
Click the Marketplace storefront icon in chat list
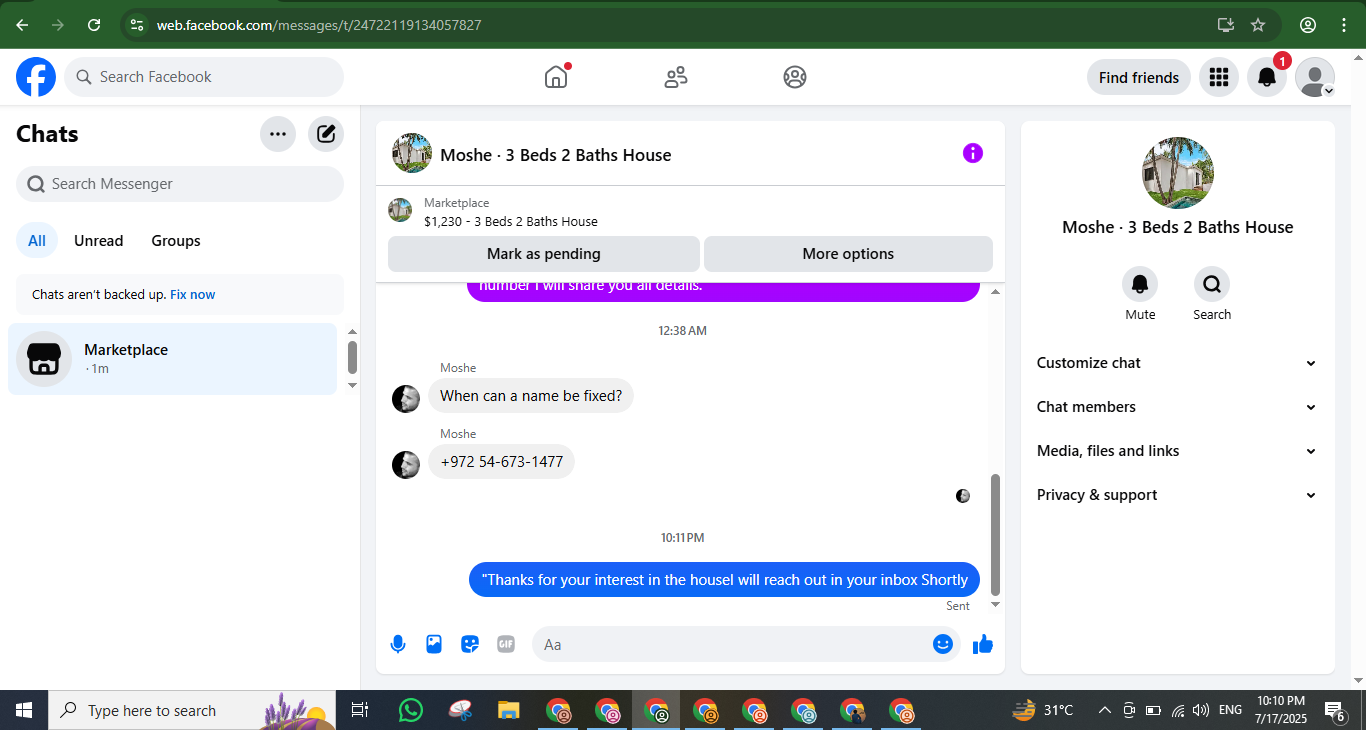click(44, 359)
